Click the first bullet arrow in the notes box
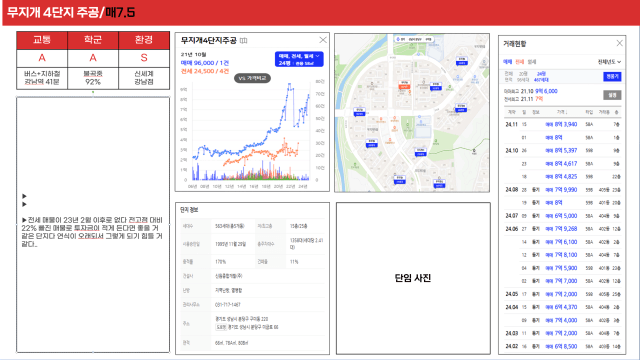This screenshot has width=640, height=360. (24, 196)
